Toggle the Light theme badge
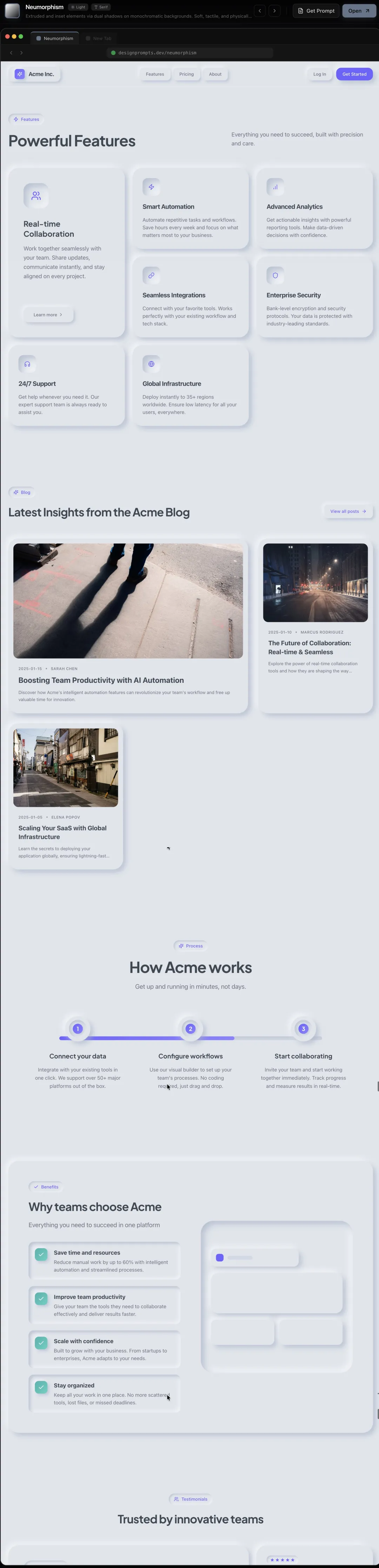This screenshot has height=1568, width=379. [x=78, y=7]
